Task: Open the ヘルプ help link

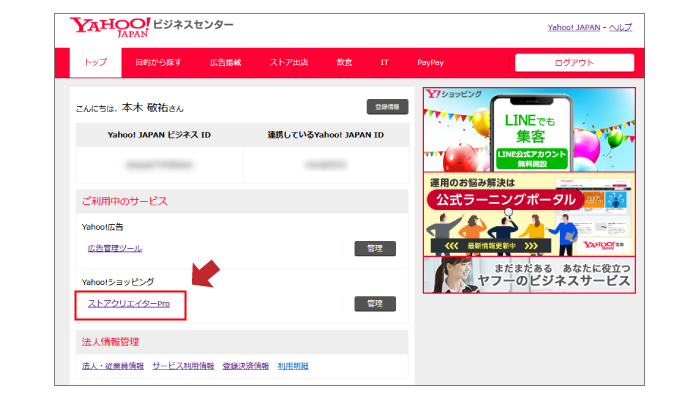Action: (621, 27)
